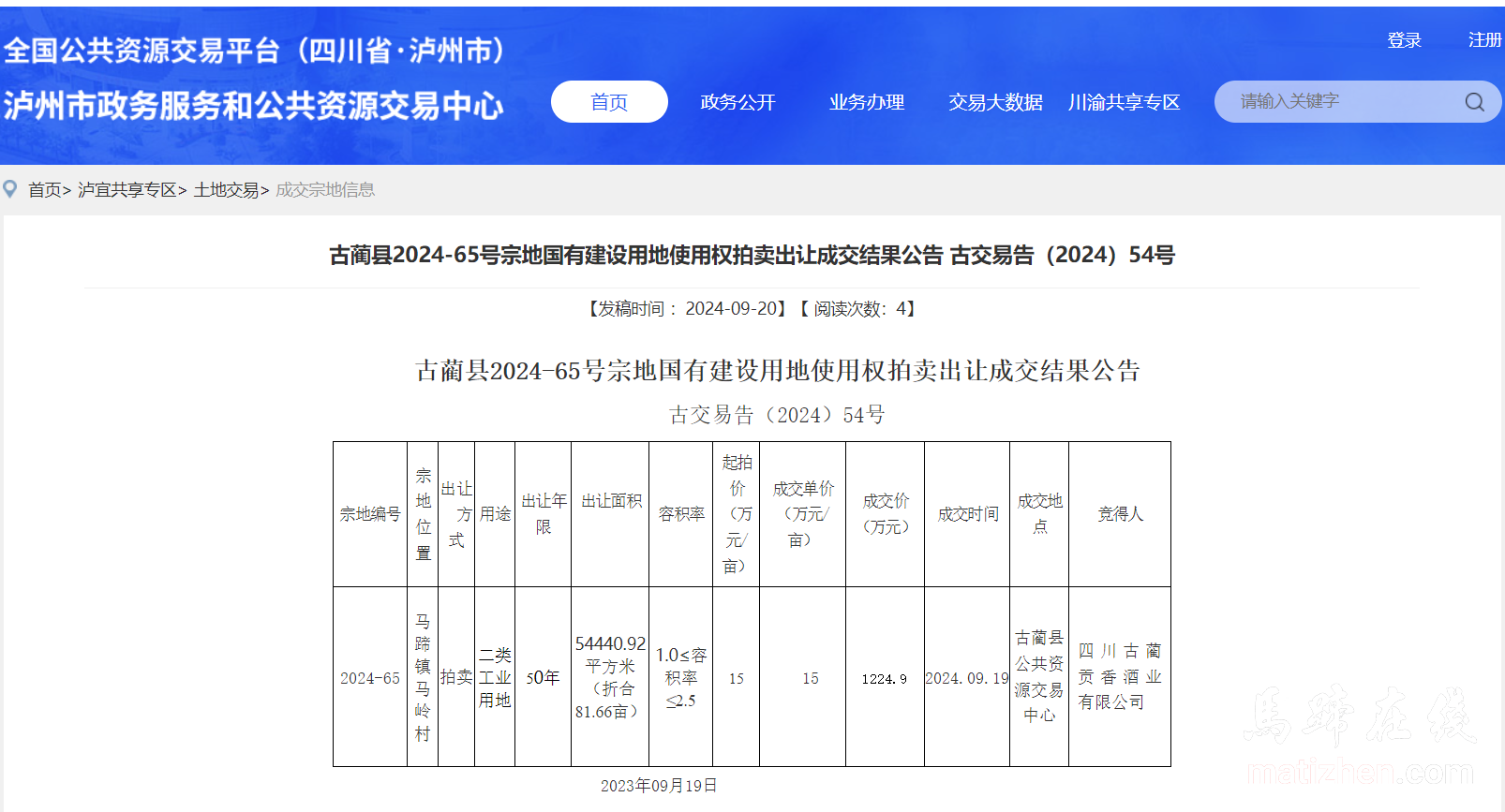1505x812 pixels.
Task: Click the bold announcement headline text
Action: pos(752,255)
